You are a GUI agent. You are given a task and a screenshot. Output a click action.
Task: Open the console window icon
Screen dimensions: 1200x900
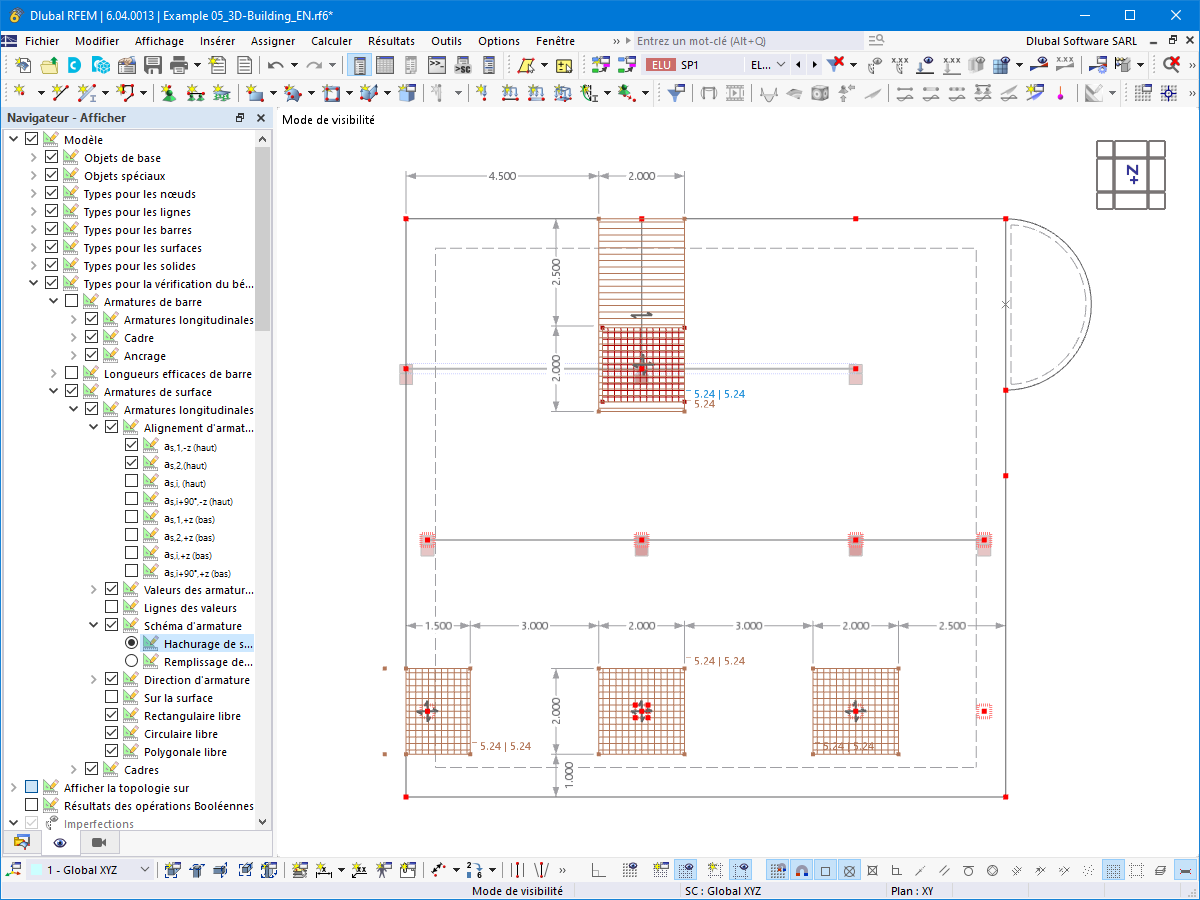coord(437,65)
